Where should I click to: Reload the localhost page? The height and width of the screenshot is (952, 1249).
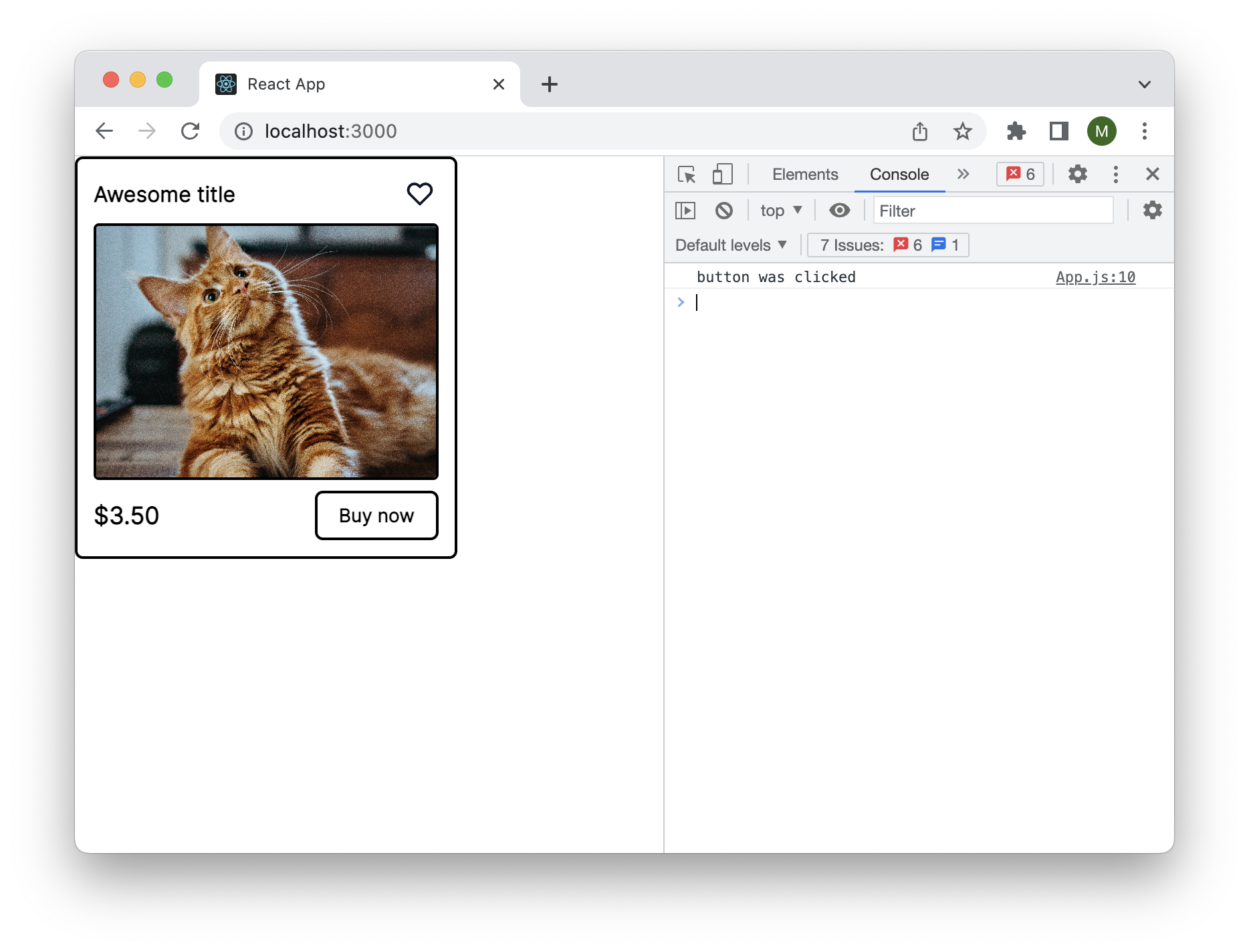coord(191,131)
